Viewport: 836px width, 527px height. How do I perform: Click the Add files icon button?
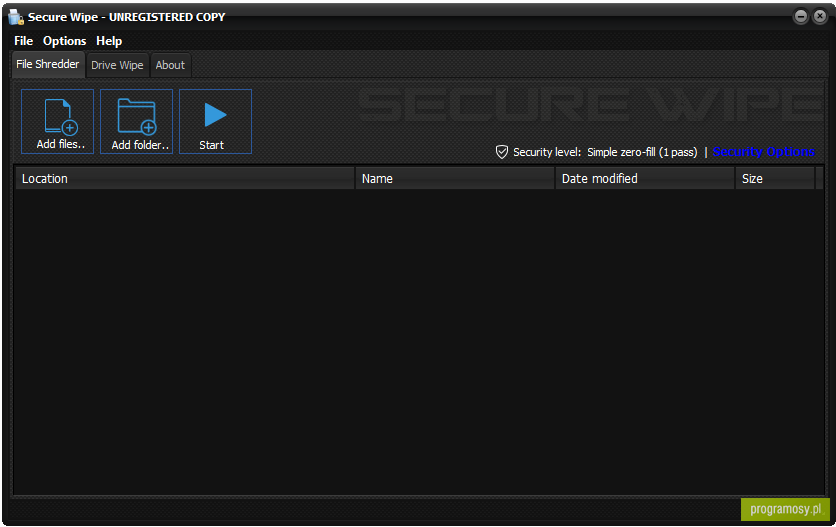pyautogui.click(x=58, y=122)
